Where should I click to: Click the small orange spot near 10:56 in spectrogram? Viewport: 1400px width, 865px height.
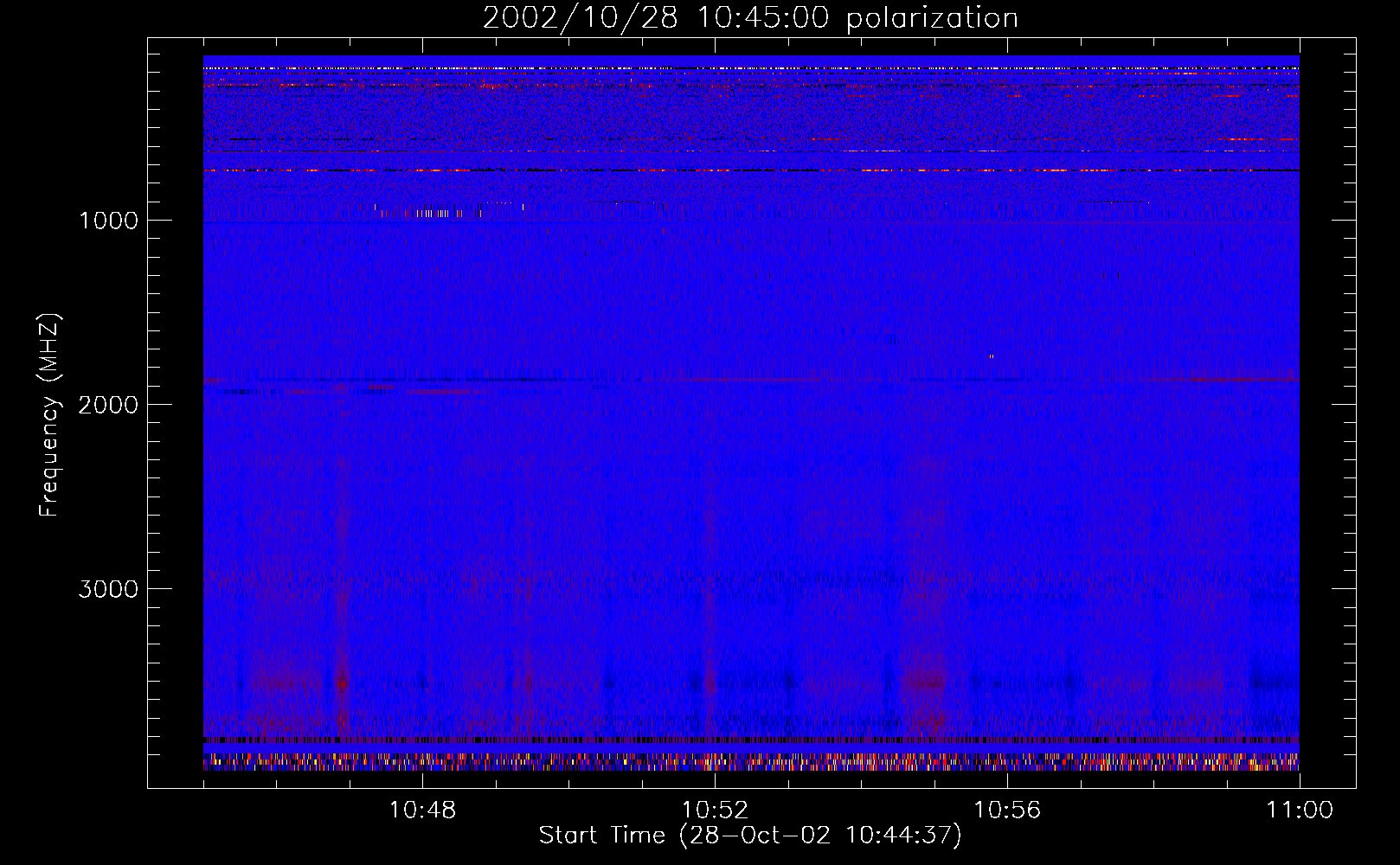tap(991, 356)
